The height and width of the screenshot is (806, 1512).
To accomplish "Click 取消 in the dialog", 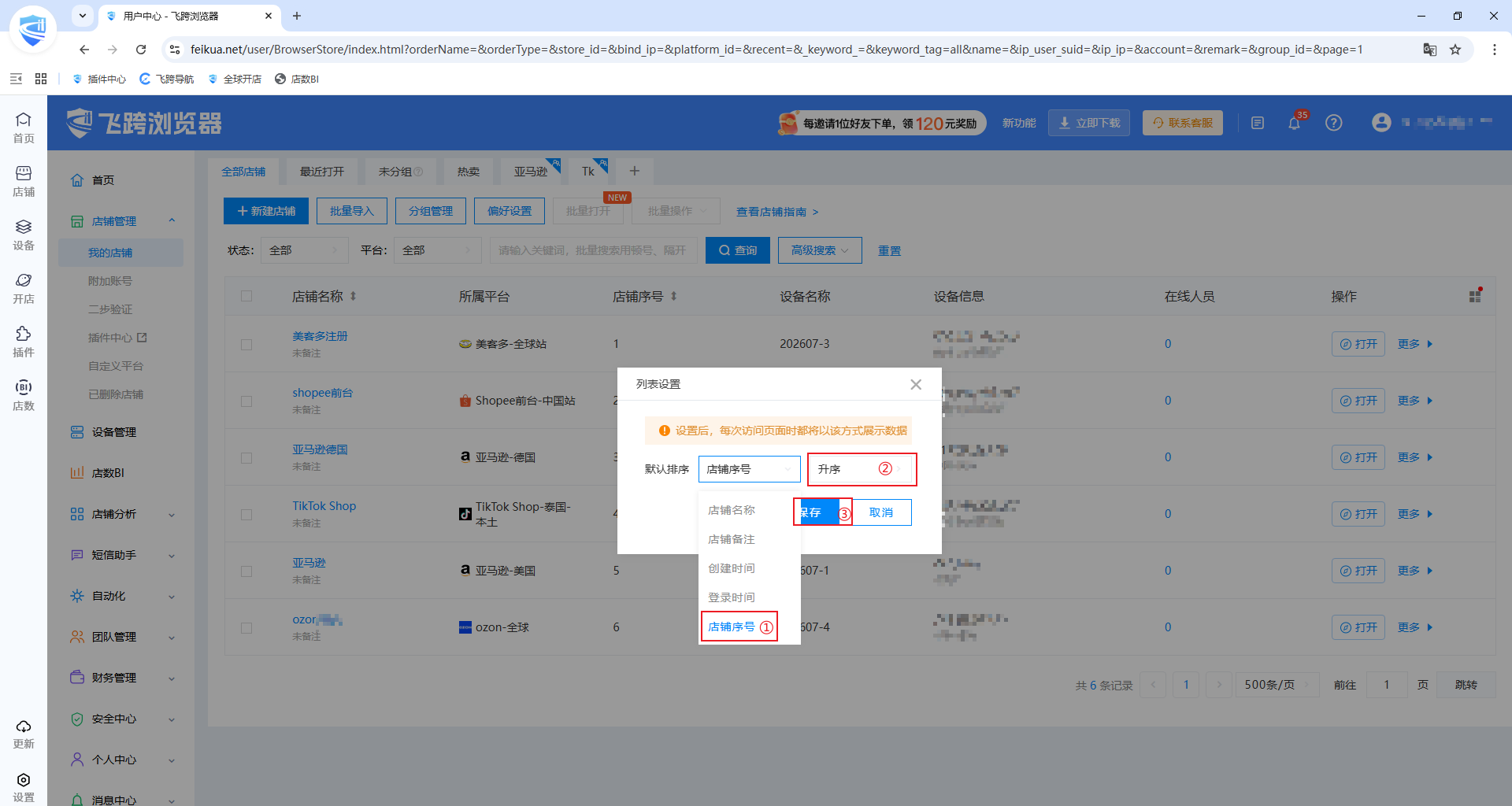I will click(881, 512).
